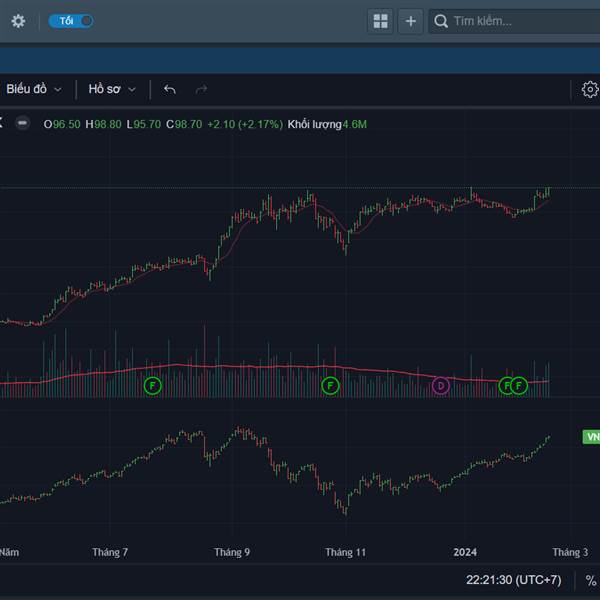Click the purple D dividend marker
The height and width of the screenshot is (600, 600).
(x=441, y=386)
